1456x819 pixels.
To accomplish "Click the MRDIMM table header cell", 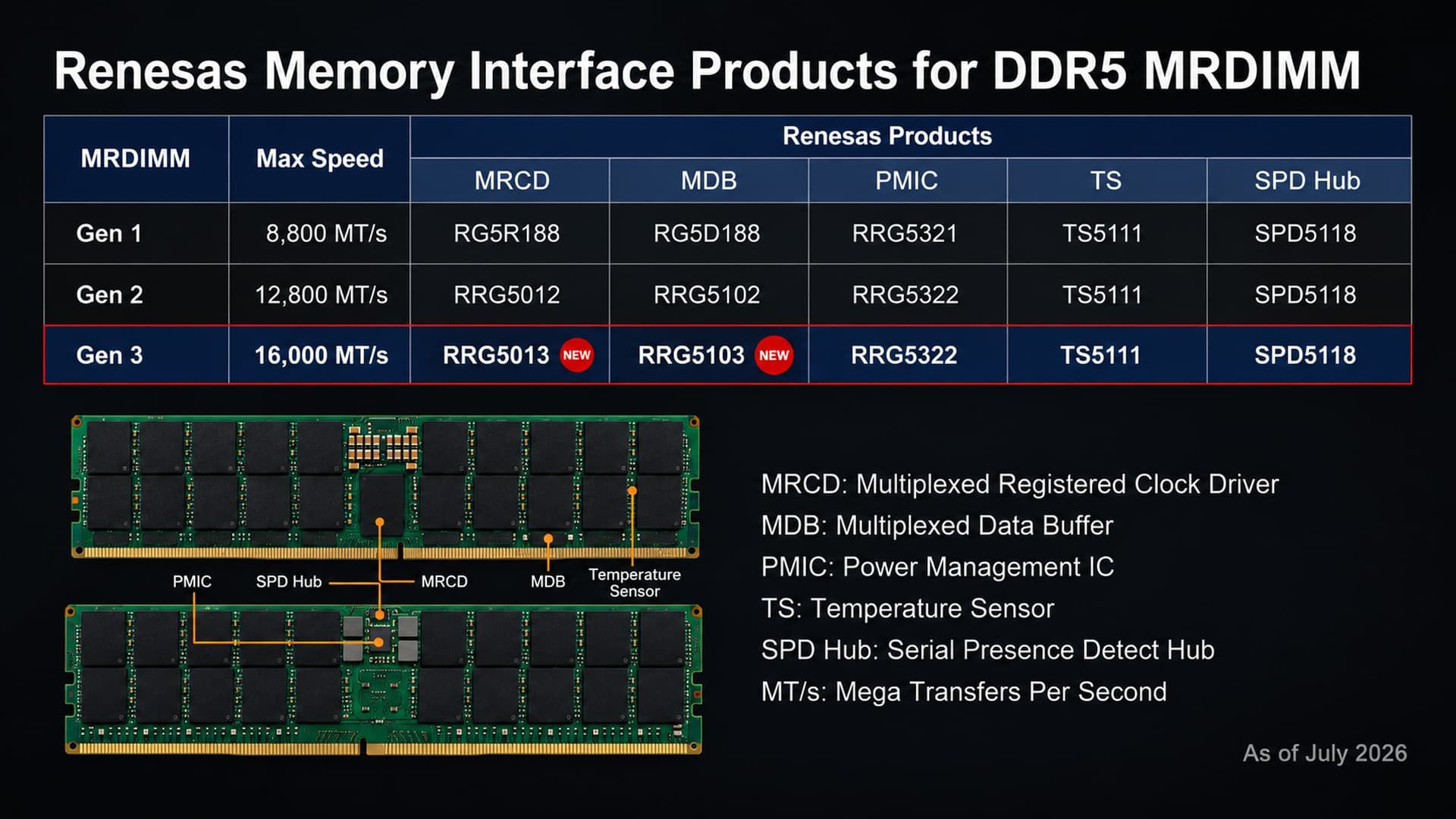I will point(136,158).
